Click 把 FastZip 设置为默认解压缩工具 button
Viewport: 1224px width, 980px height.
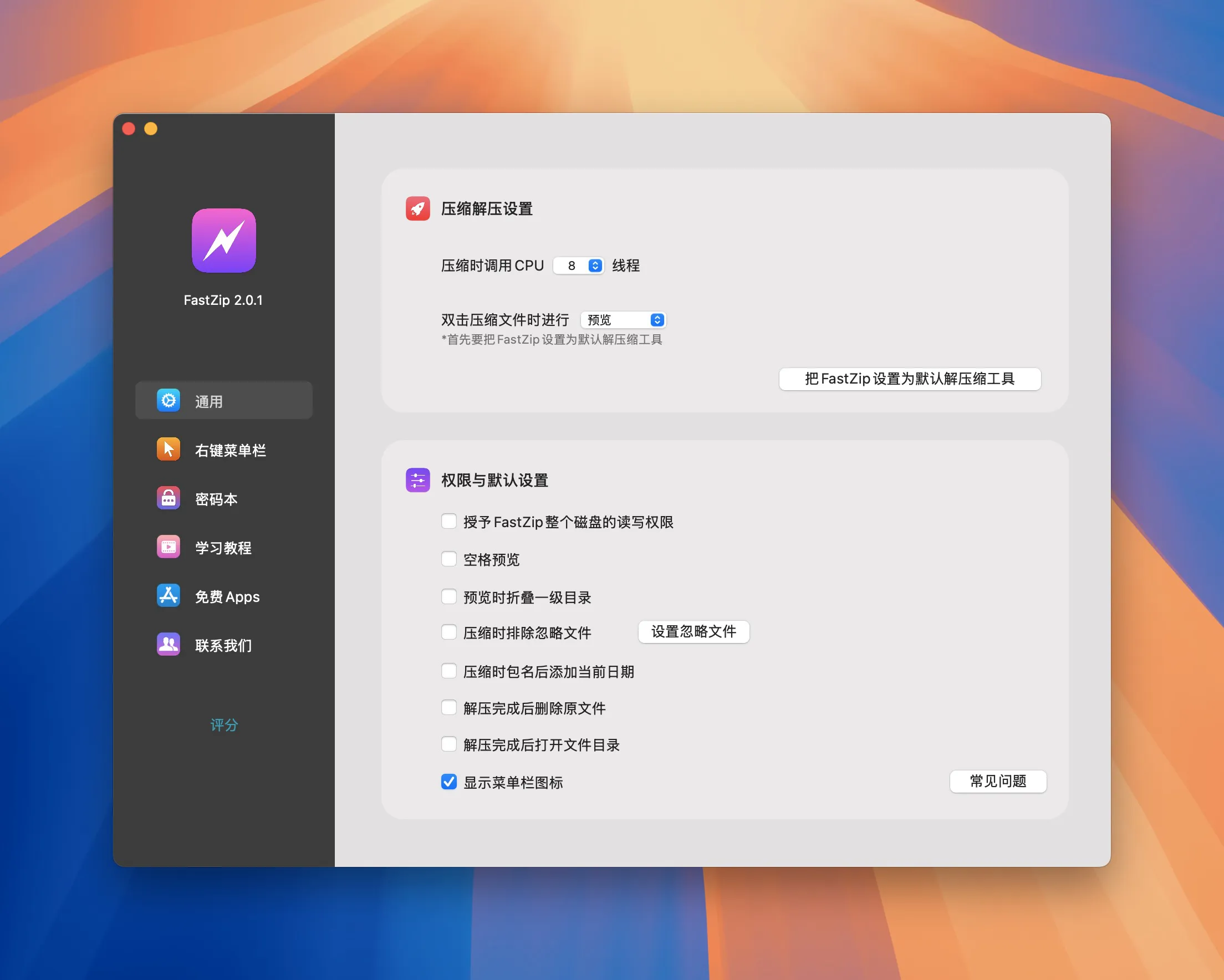pyautogui.click(x=910, y=379)
